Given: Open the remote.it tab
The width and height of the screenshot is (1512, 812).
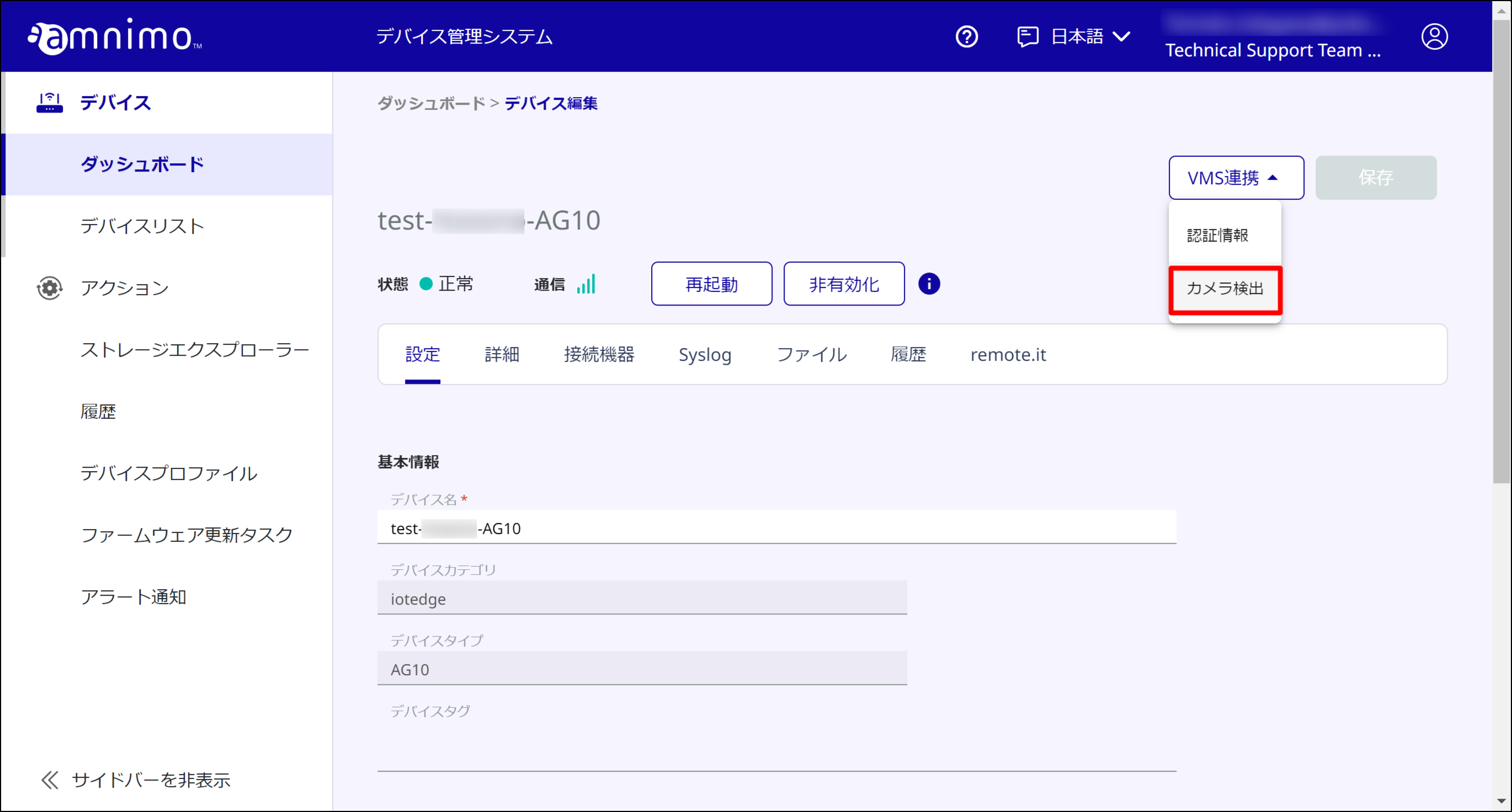Looking at the screenshot, I should click(x=1008, y=354).
